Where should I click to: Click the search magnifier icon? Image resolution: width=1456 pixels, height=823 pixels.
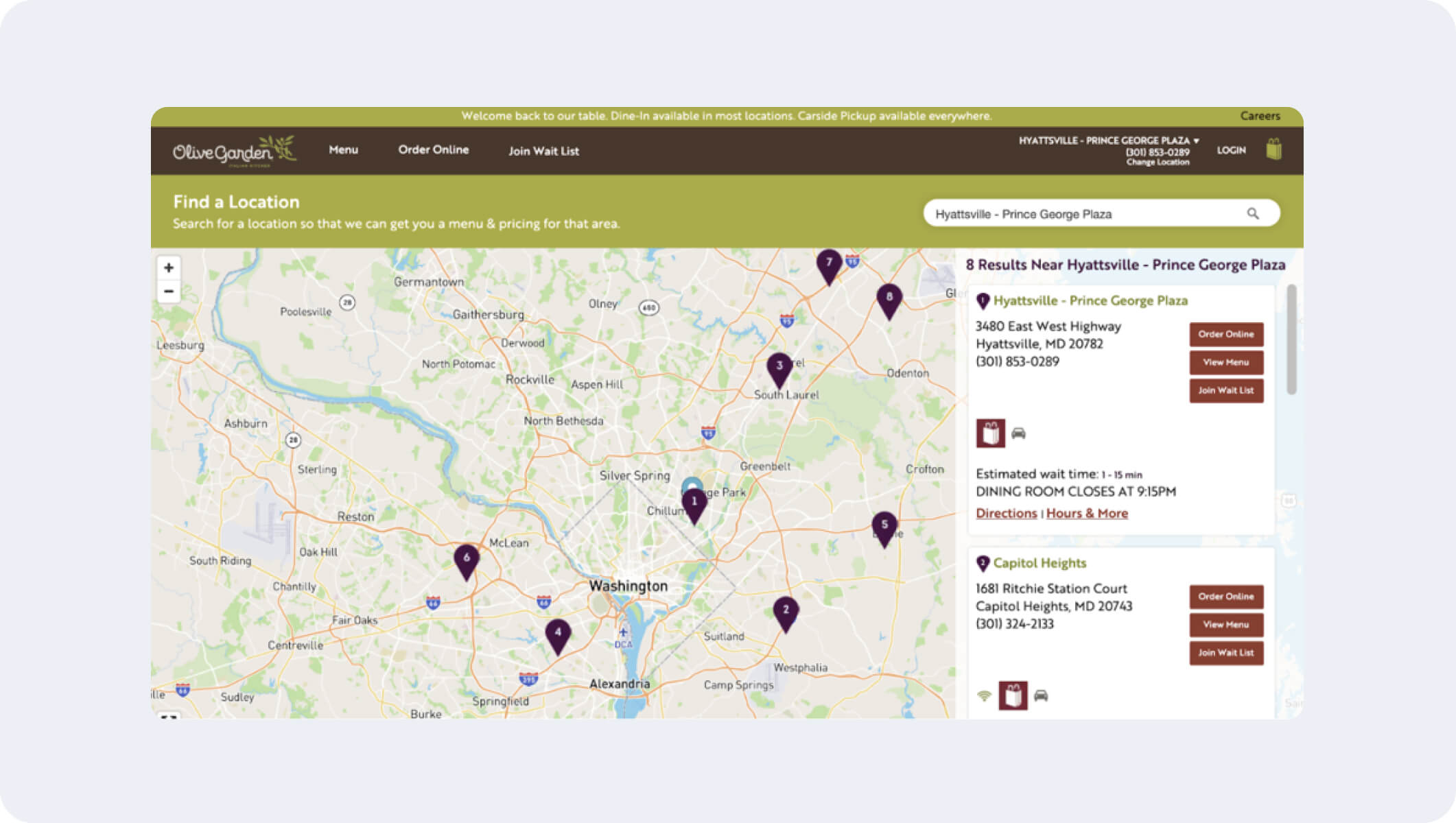click(x=1253, y=214)
